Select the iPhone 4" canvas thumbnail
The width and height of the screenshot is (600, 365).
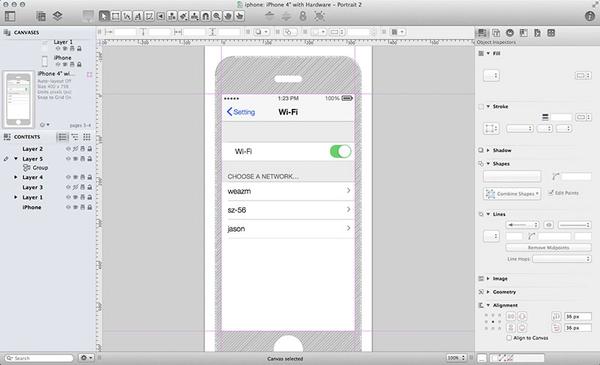[x=18, y=99]
